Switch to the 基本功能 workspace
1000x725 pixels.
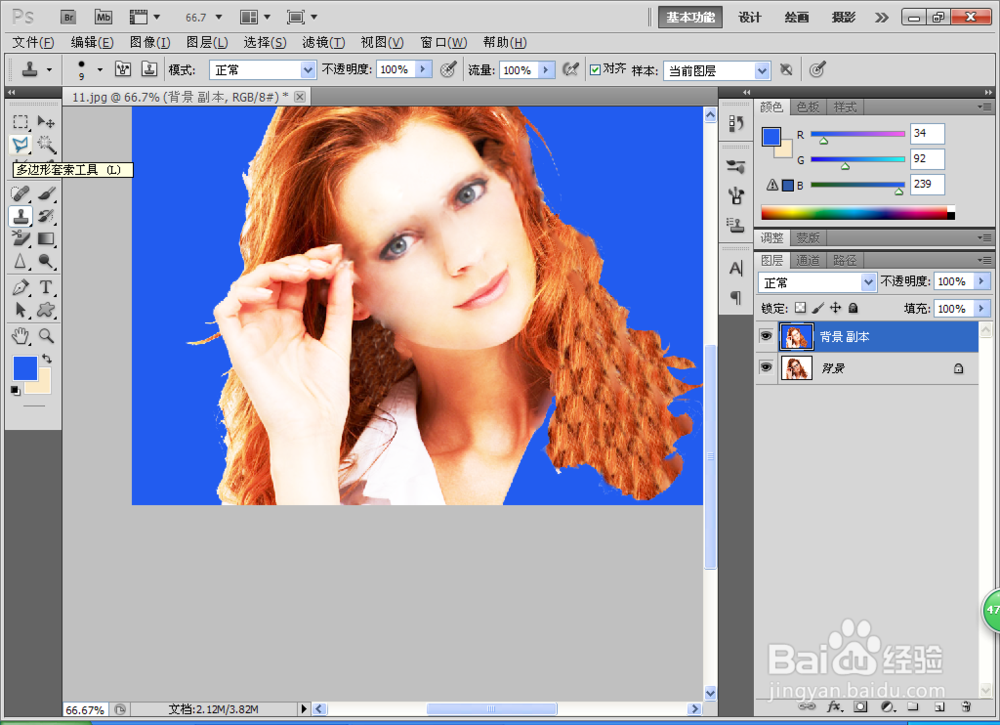coord(690,17)
